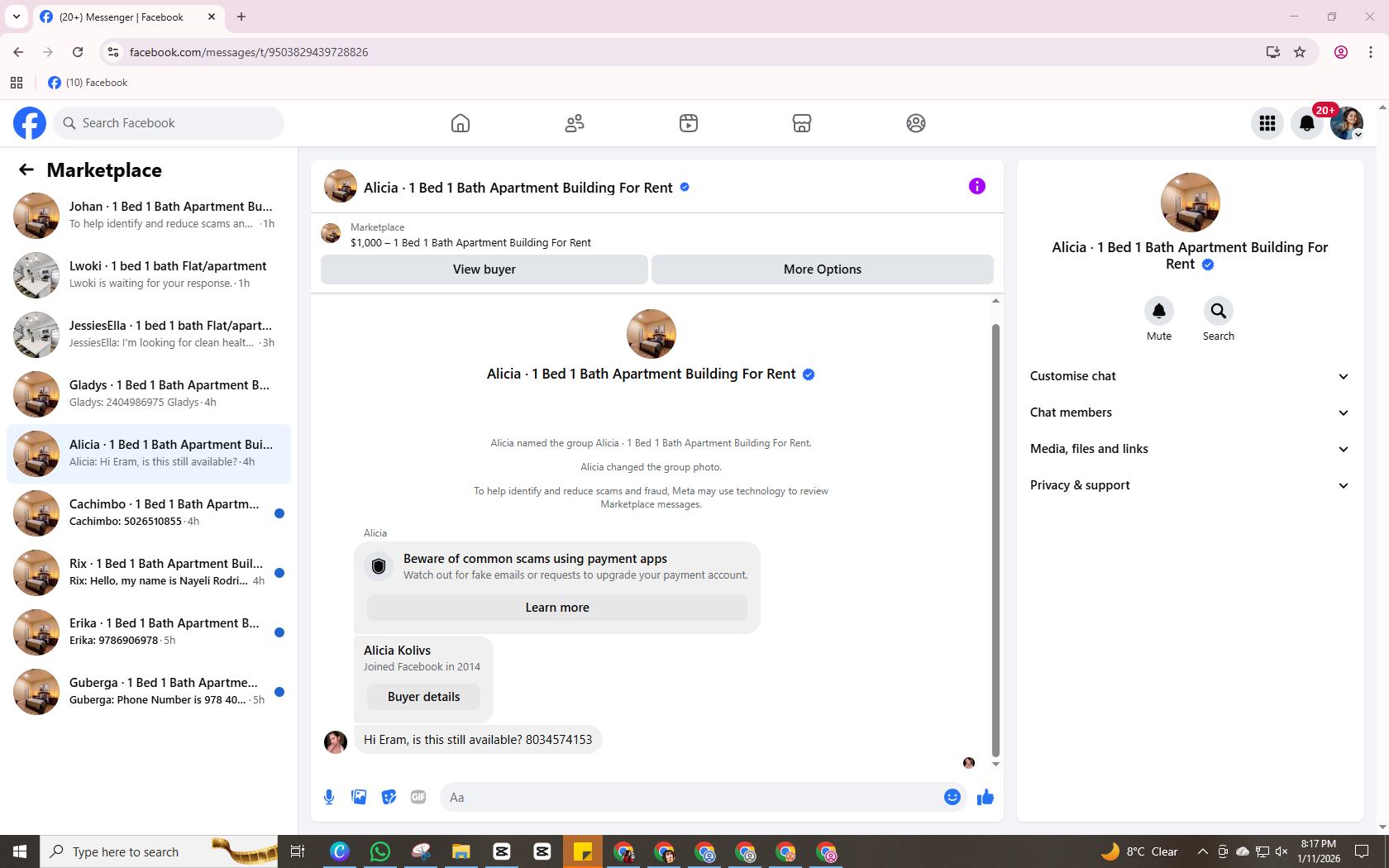The image size is (1389, 868).
Task: Open WhatsApp from the taskbar
Action: point(380,851)
